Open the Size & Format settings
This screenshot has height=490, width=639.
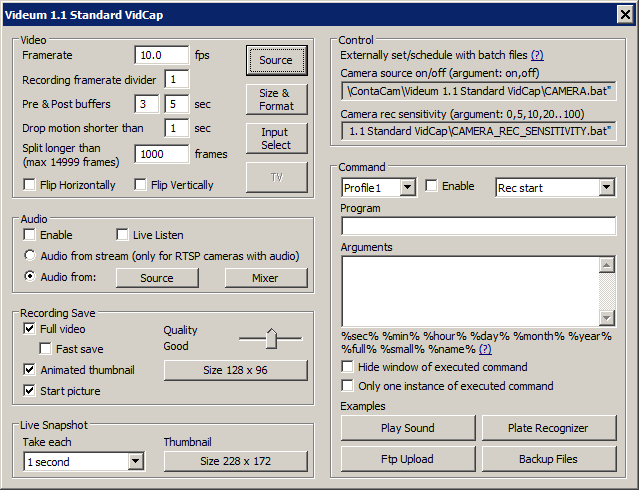click(x=276, y=99)
